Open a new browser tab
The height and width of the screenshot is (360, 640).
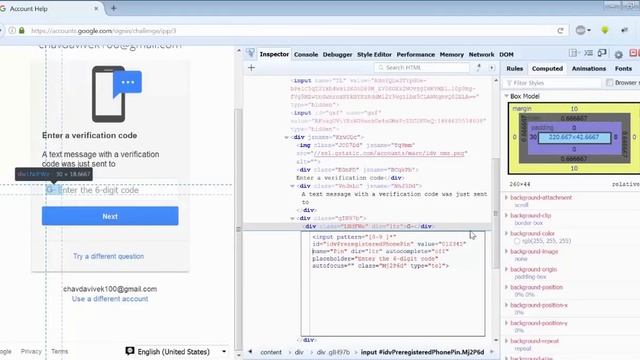pos(113,9)
